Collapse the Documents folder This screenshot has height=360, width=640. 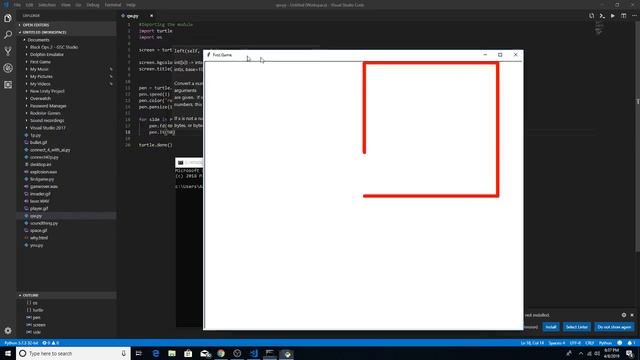point(67,40)
